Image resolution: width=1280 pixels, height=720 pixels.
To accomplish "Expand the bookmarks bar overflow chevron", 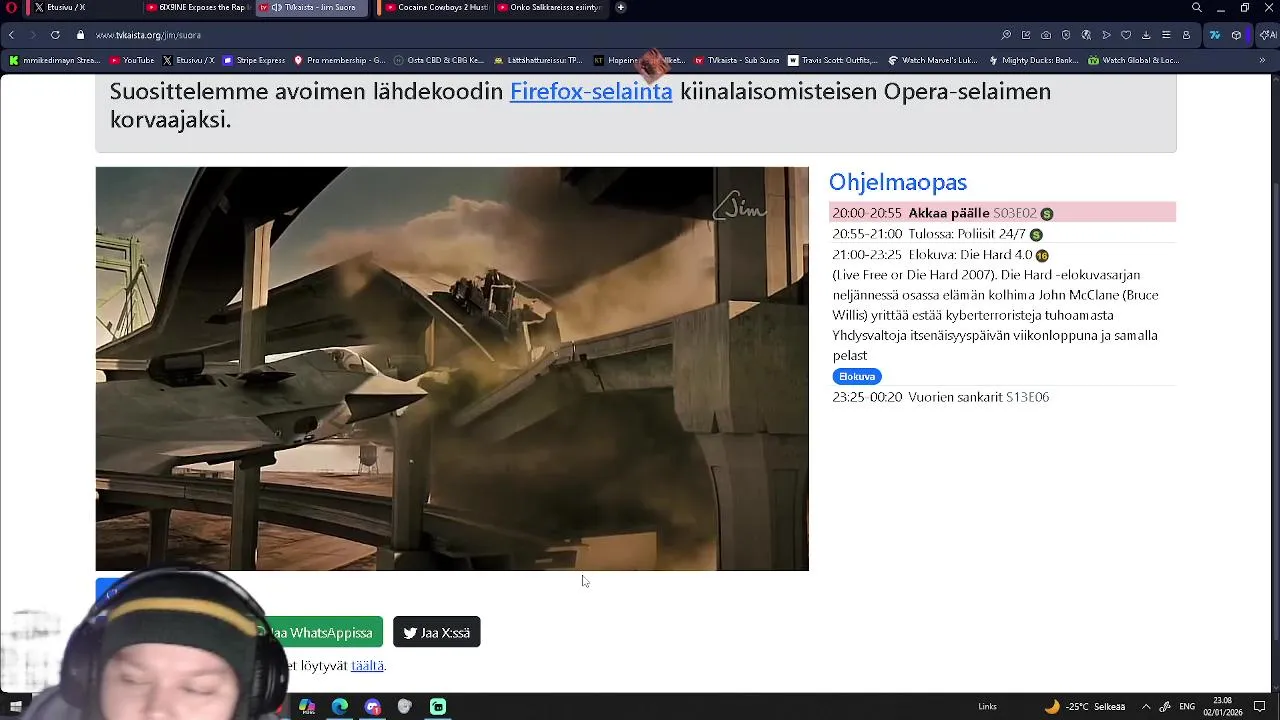I will (x=1263, y=60).
